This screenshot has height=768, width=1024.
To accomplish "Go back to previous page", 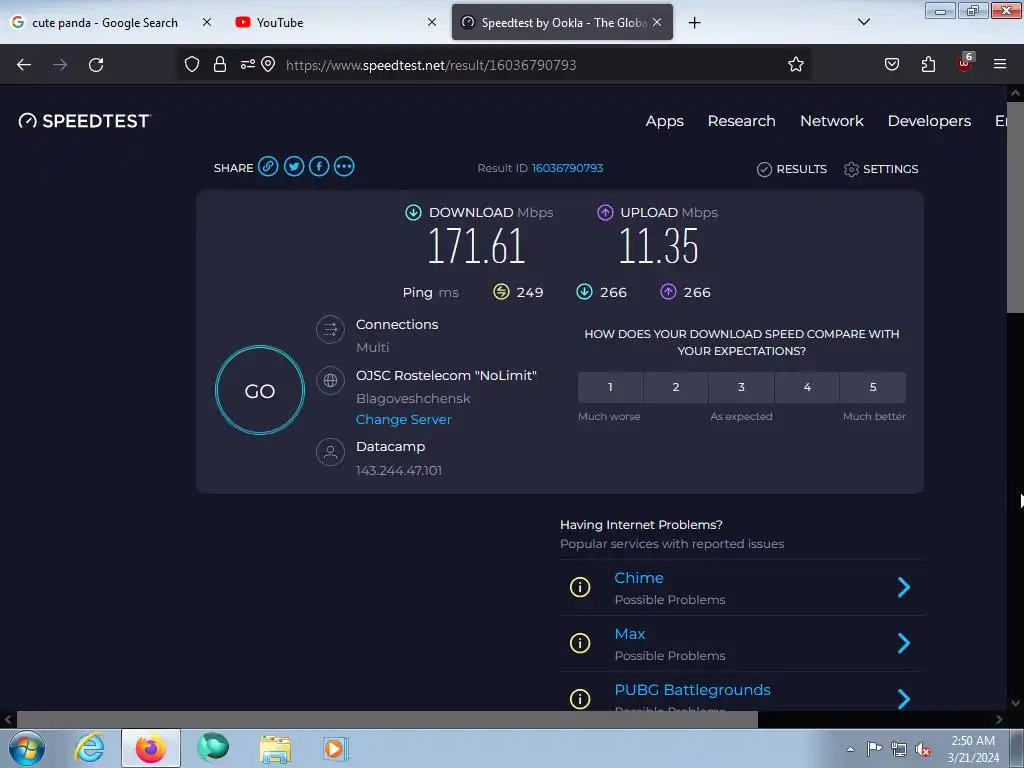I will pos(24,64).
